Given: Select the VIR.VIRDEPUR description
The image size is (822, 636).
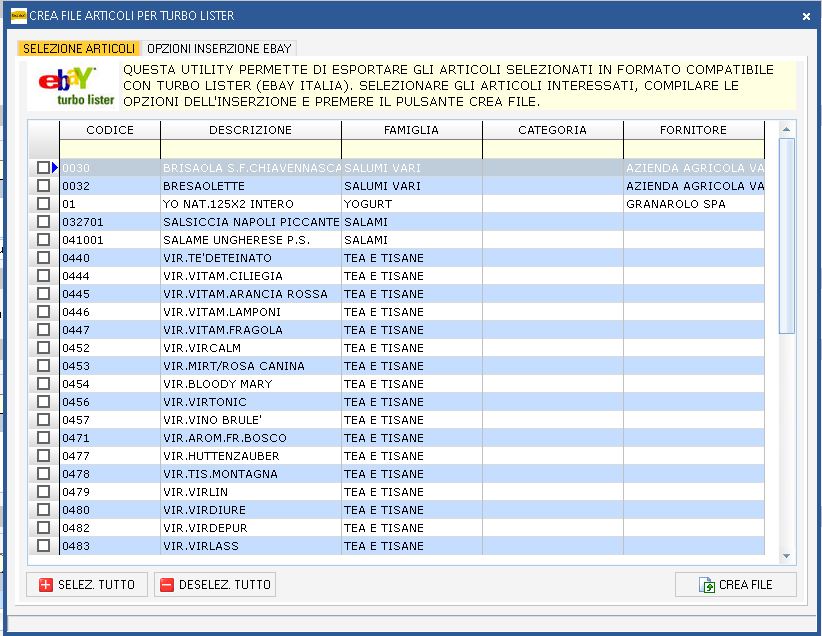Looking at the screenshot, I should (x=251, y=527).
